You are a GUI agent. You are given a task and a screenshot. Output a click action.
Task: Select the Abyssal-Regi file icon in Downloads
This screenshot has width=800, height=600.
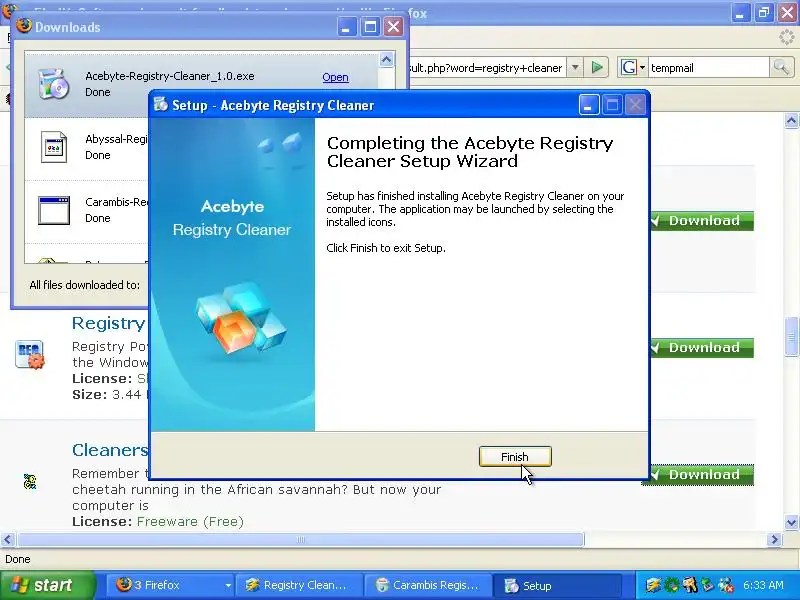pyautogui.click(x=54, y=147)
